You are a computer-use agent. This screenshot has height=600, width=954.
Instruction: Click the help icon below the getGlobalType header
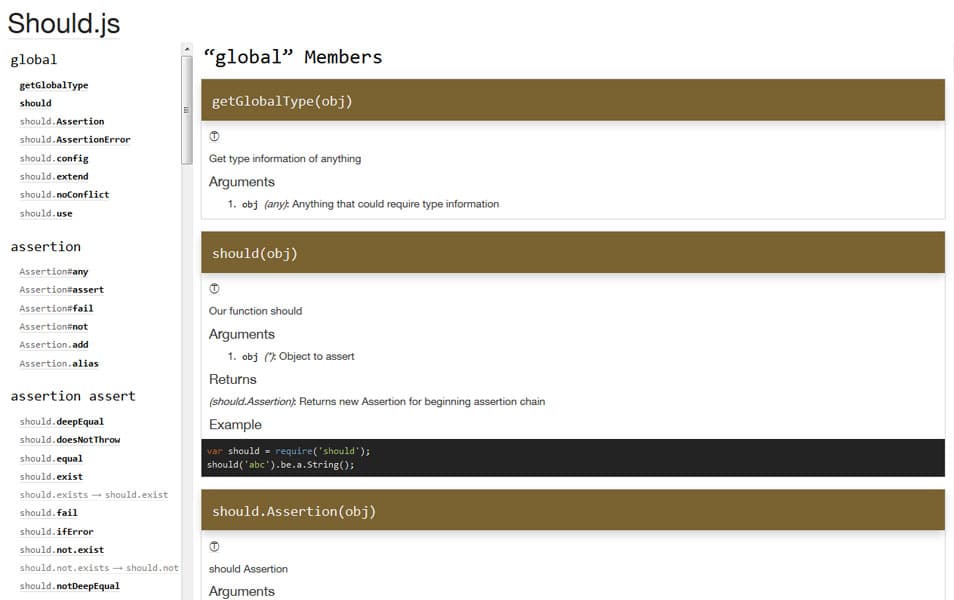pos(214,136)
